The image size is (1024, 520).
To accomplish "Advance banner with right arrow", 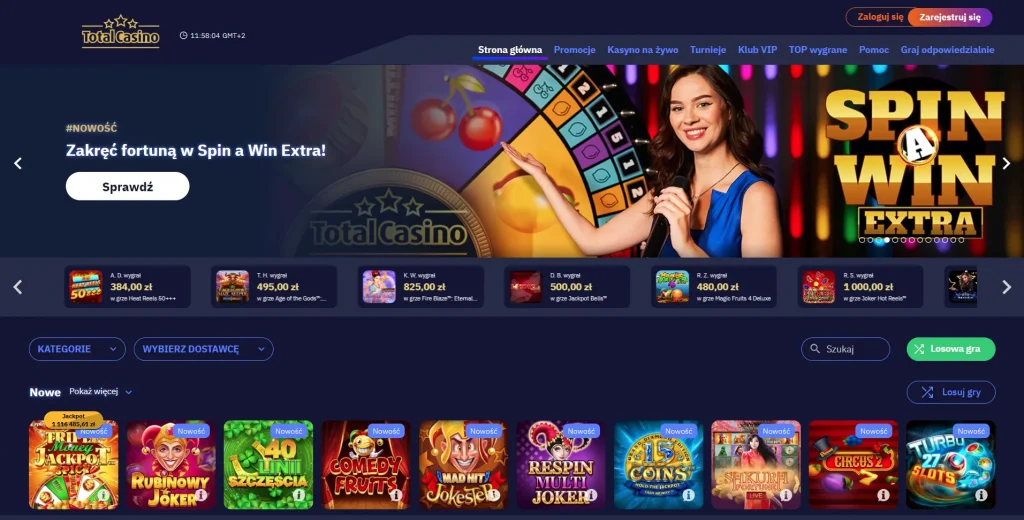I will click(x=1006, y=163).
